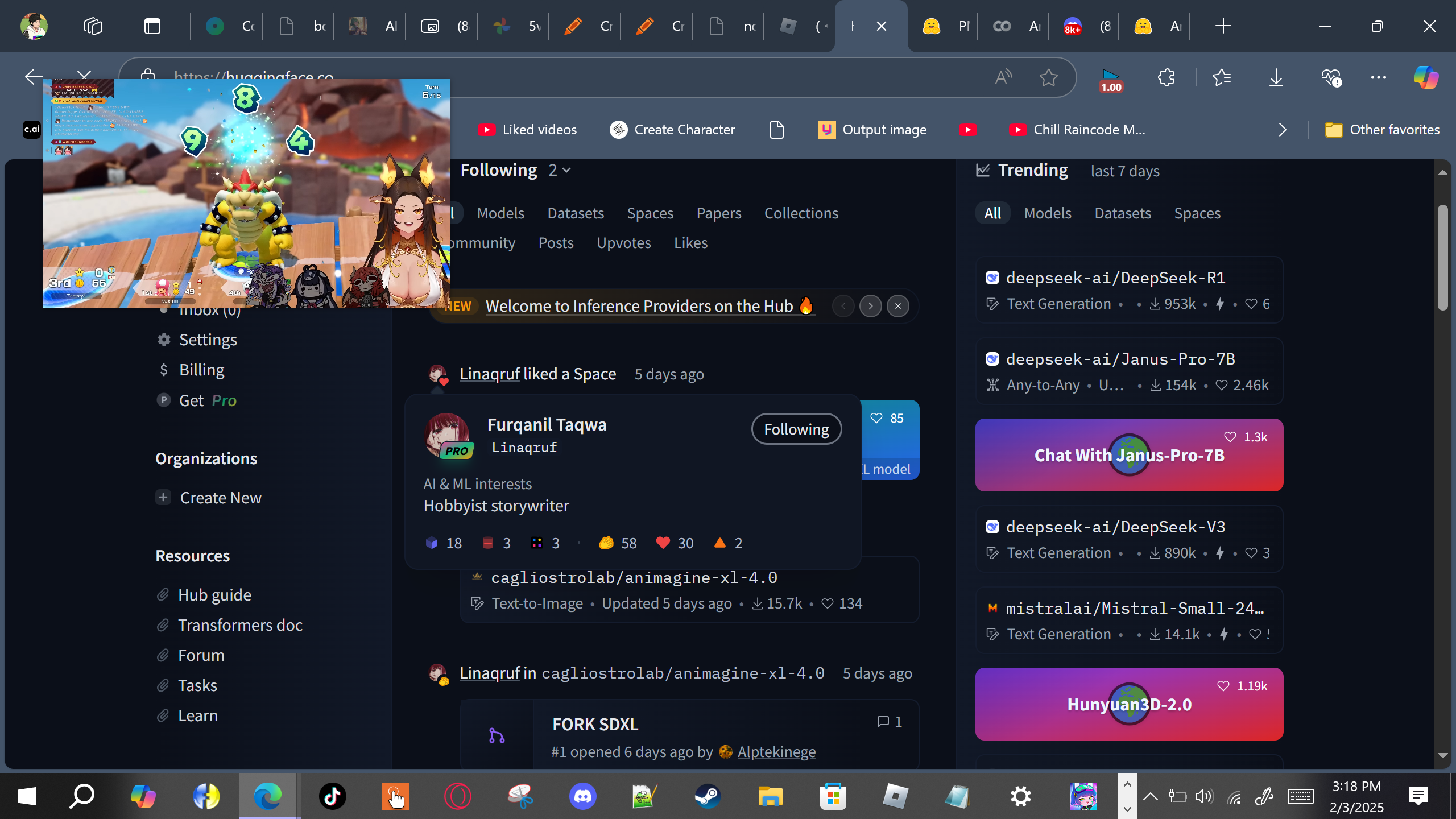This screenshot has width=1456, height=819.
Task: Open Chat With Janus-Pro-7B space card
Action: [x=1129, y=455]
